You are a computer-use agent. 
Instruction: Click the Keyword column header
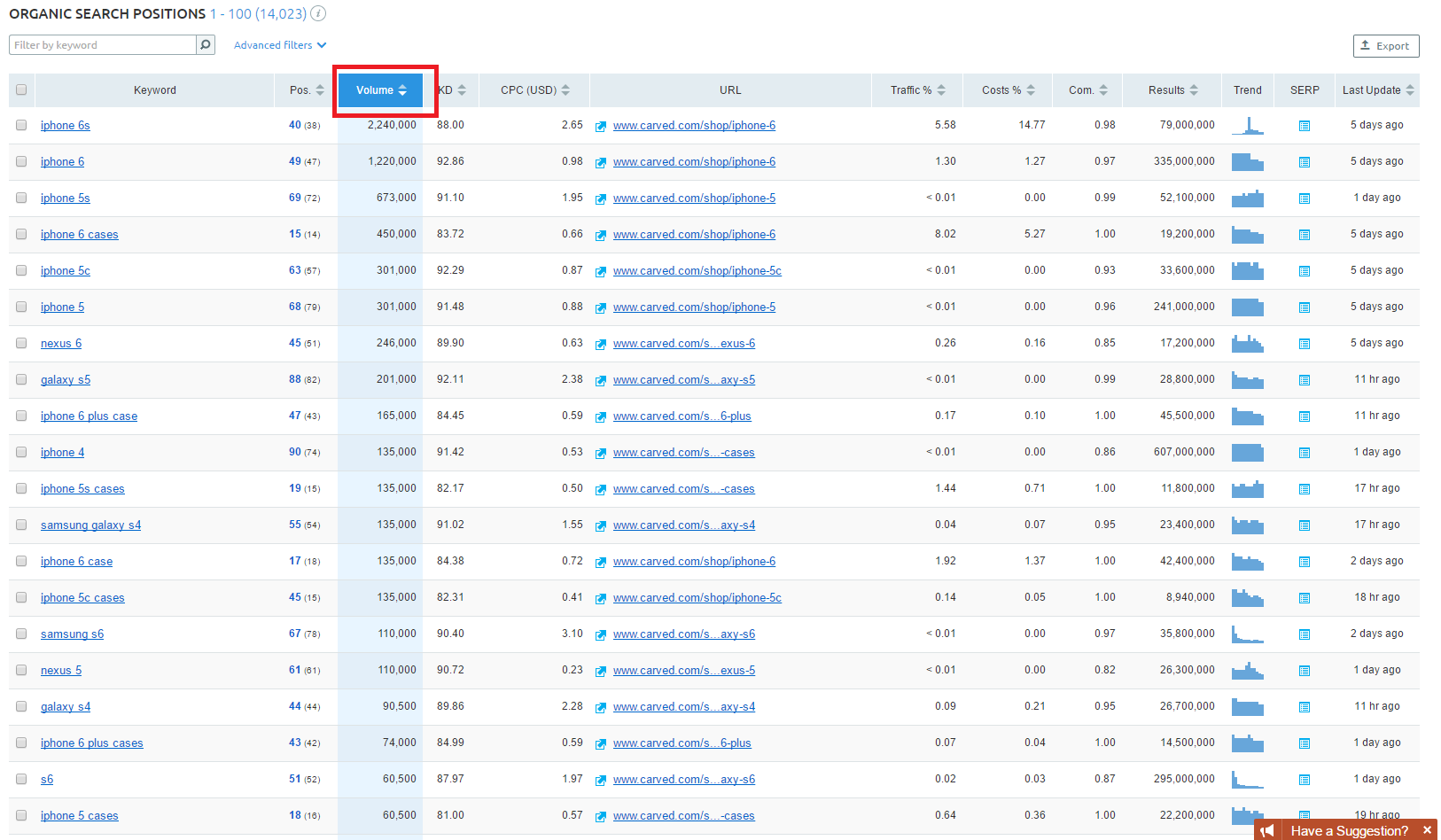(x=155, y=90)
